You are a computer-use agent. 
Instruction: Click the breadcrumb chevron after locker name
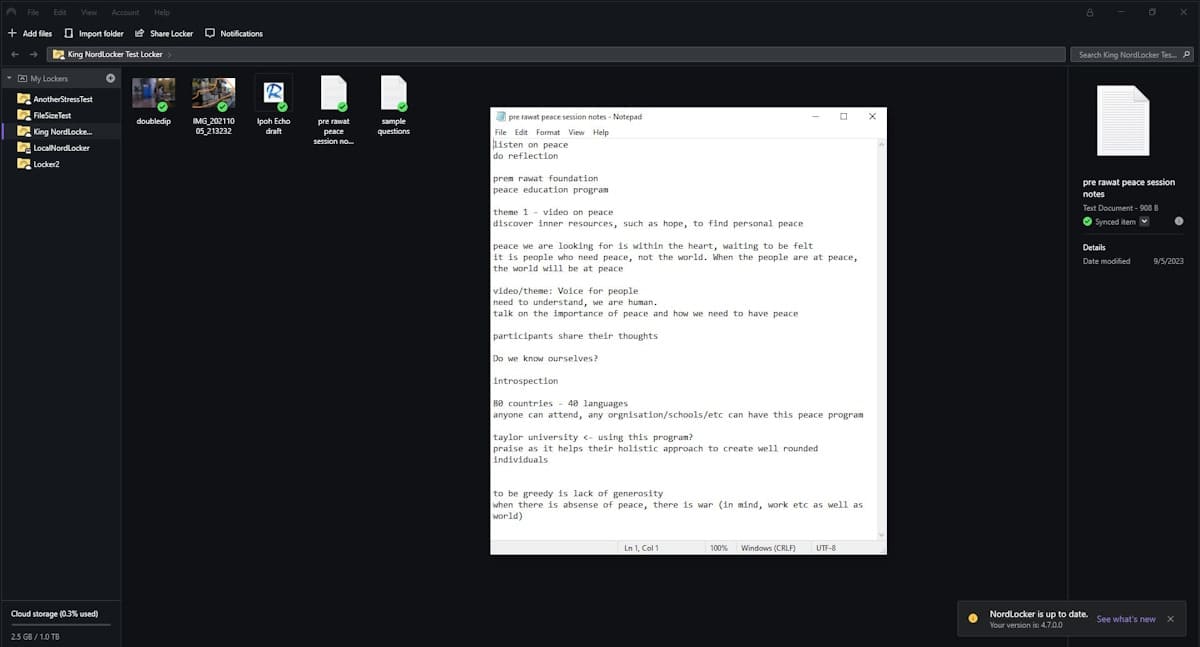click(171, 54)
